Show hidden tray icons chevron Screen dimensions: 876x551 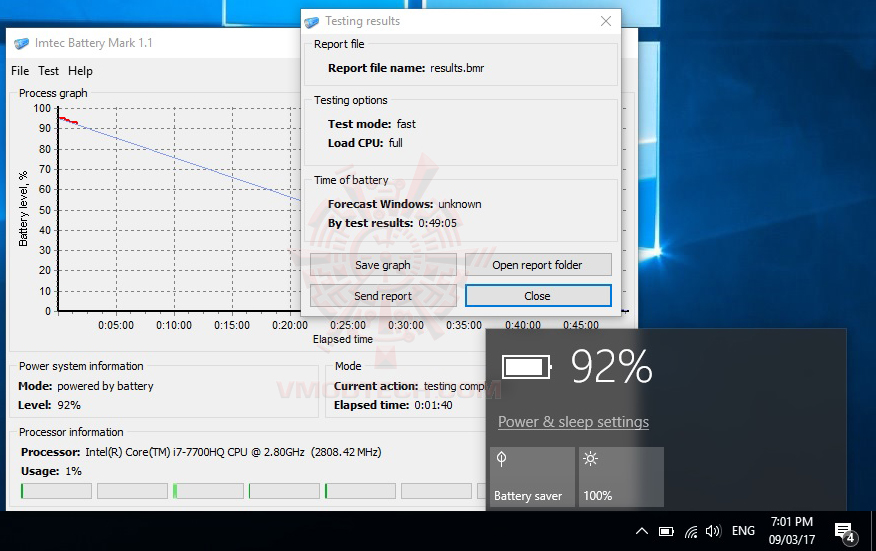click(x=642, y=531)
